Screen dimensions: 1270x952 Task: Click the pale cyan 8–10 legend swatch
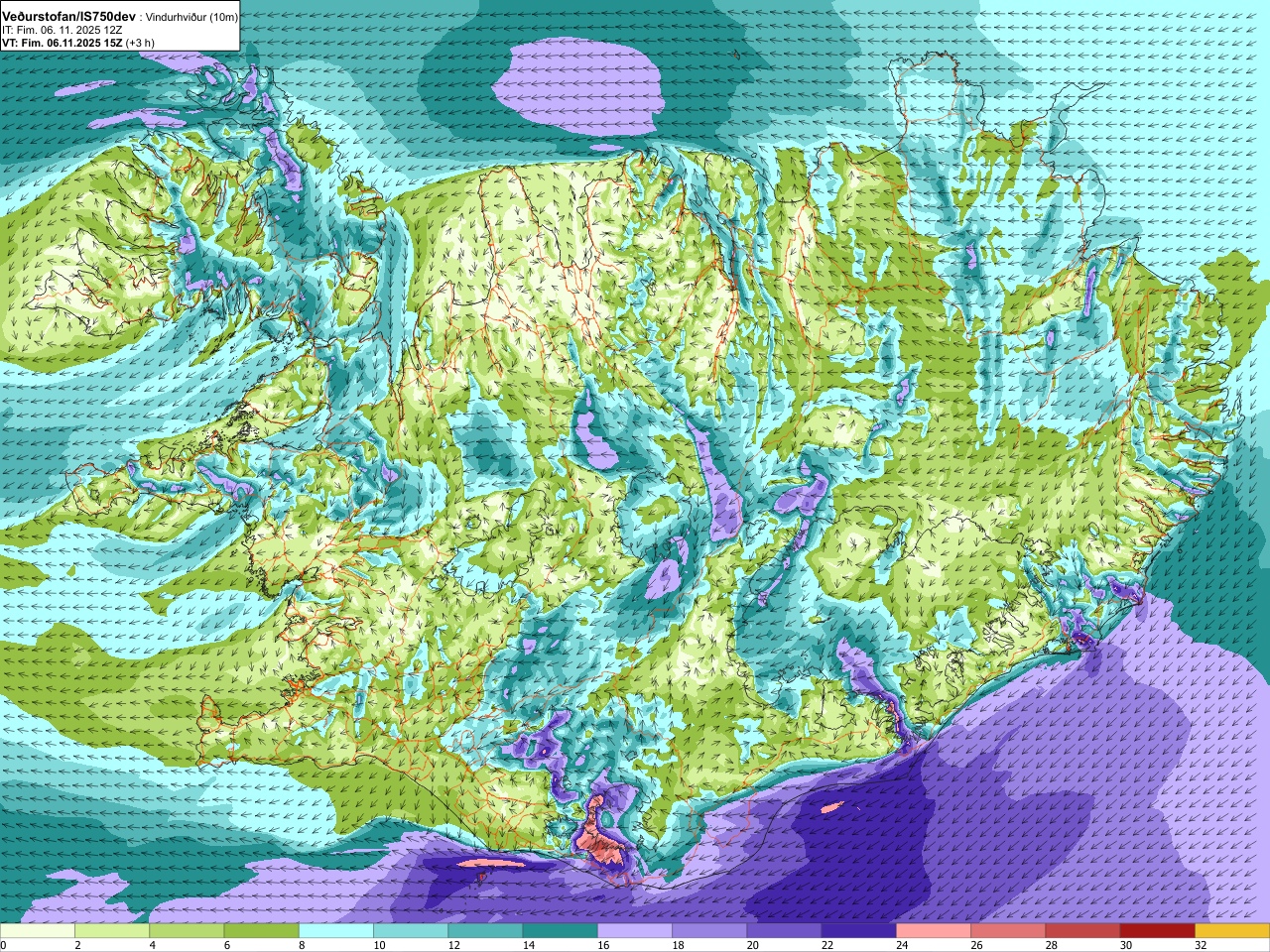point(336,931)
